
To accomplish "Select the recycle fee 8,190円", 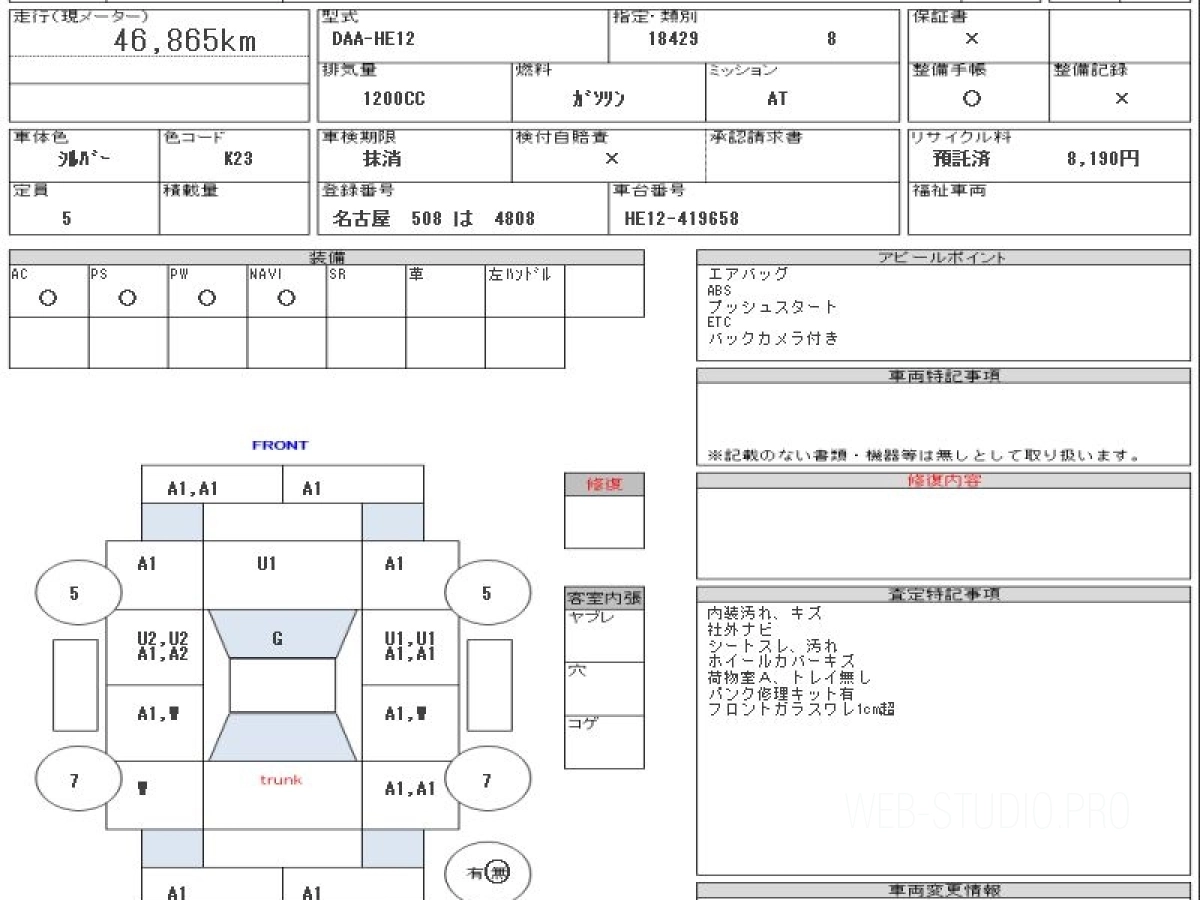I will (x=1103, y=159).
